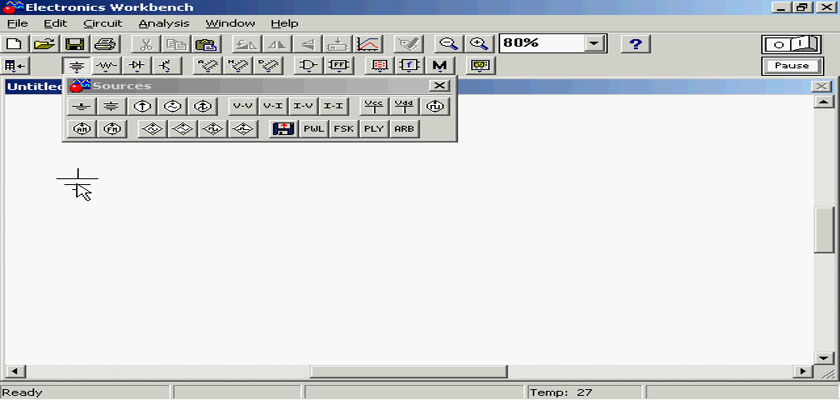
Task: Select the PWL source button
Action: [x=313, y=129]
